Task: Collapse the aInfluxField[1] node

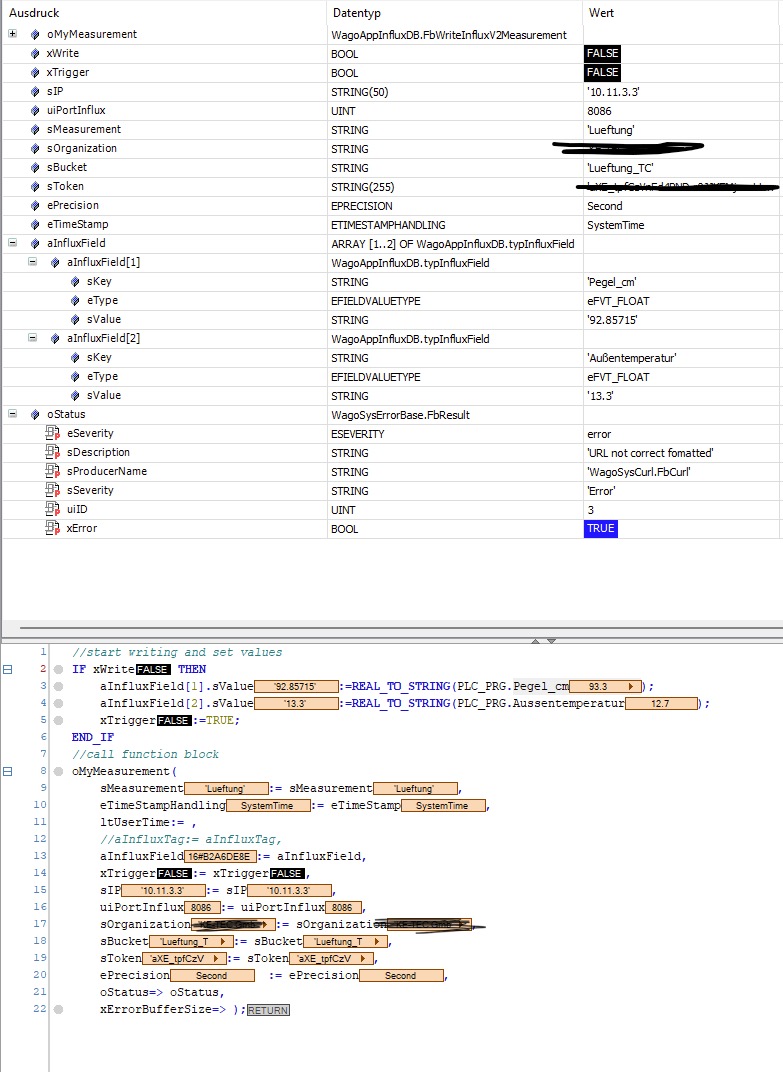Action: (32, 262)
